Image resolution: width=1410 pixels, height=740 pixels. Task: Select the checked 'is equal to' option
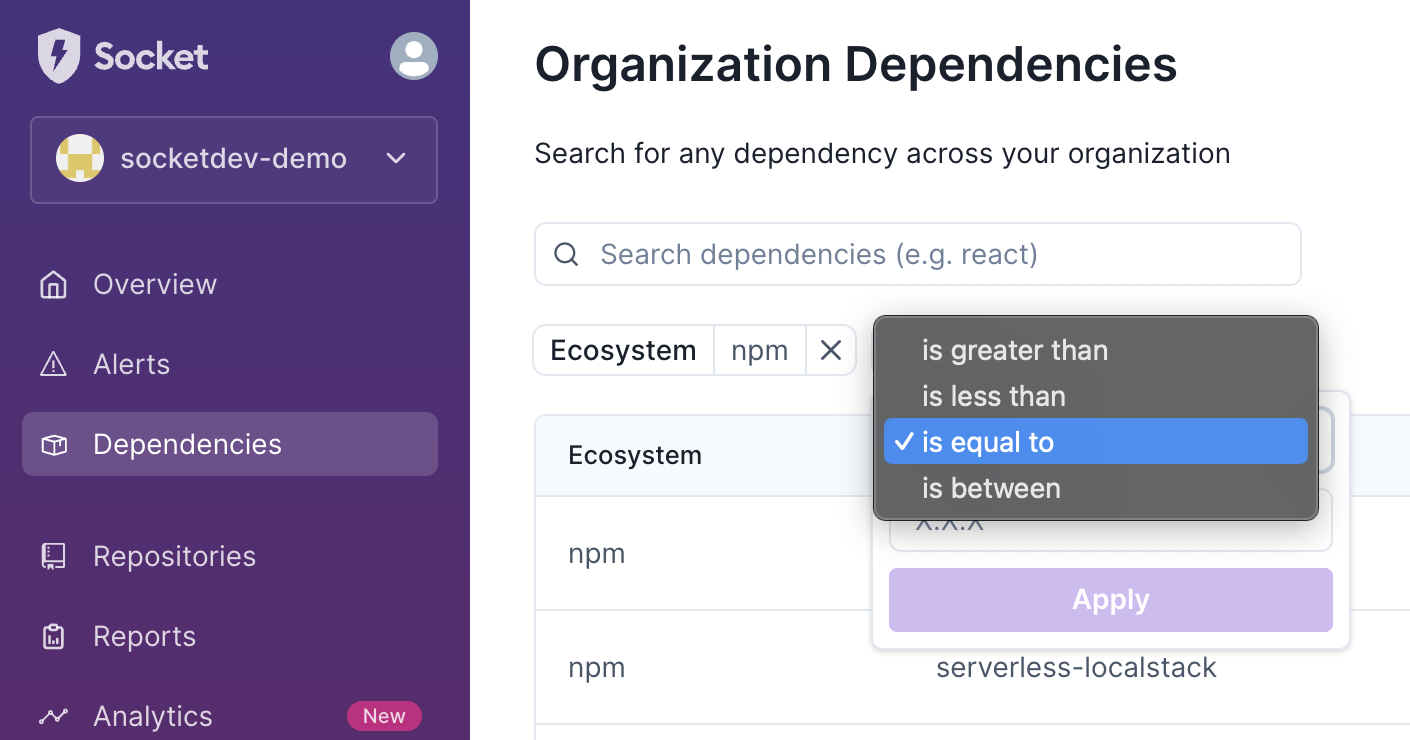point(1096,442)
